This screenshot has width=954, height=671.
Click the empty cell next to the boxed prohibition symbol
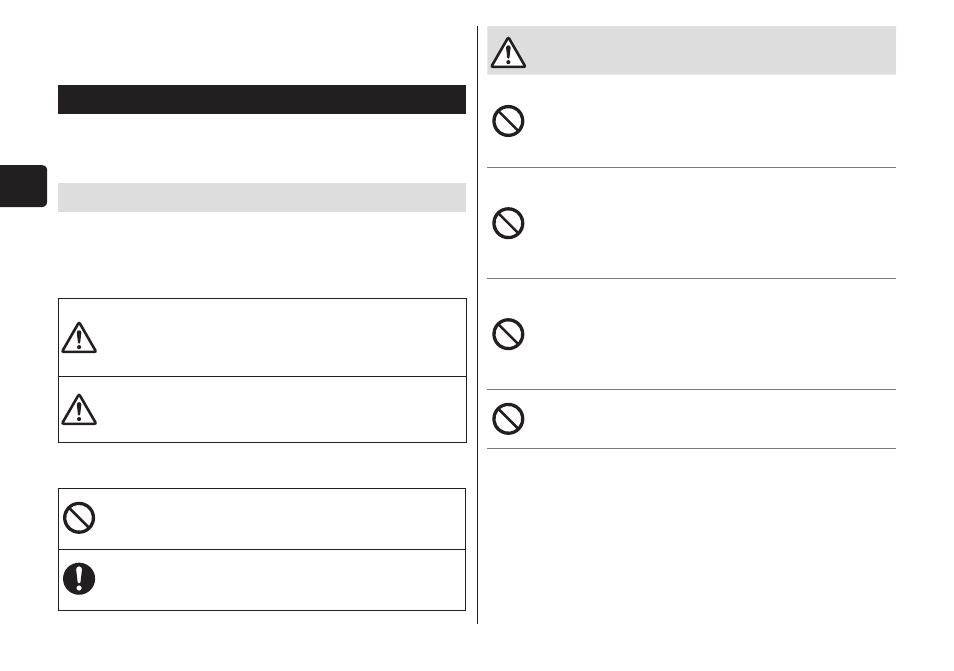pos(282,519)
